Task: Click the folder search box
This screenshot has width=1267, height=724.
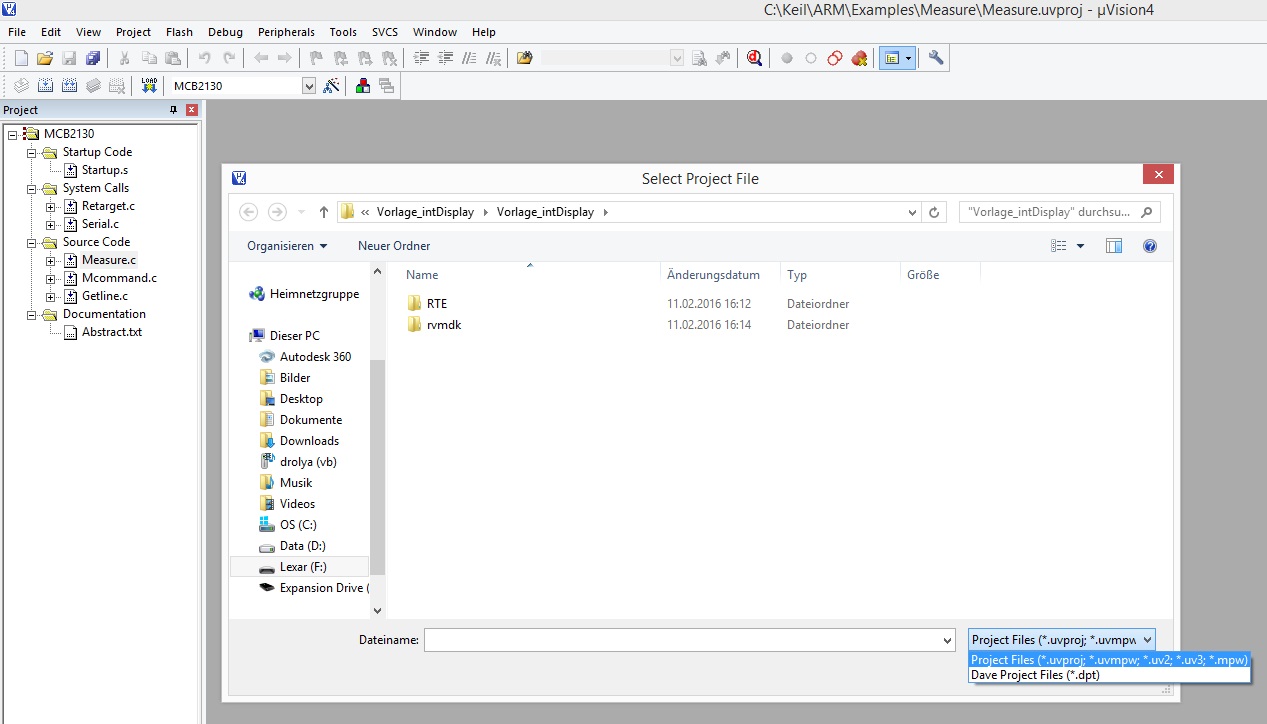Action: (1059, 212)
